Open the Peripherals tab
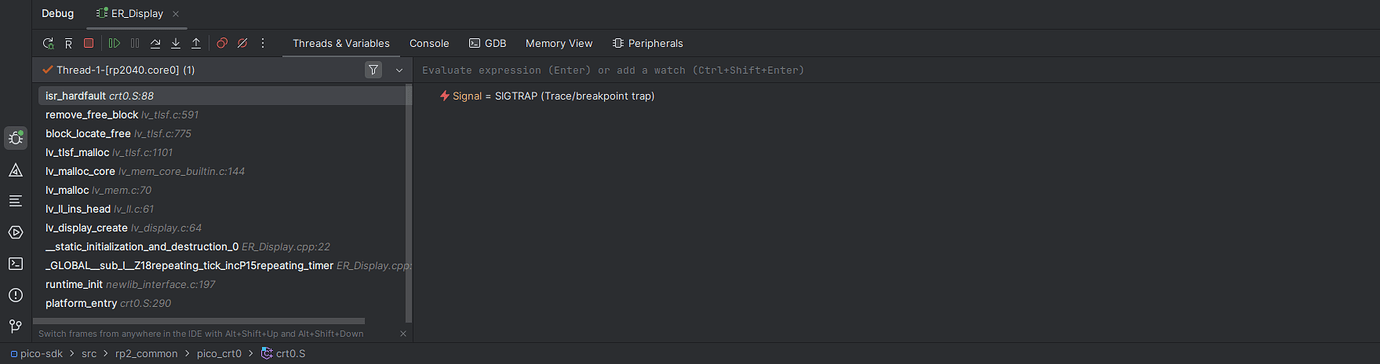 (647, 44)
